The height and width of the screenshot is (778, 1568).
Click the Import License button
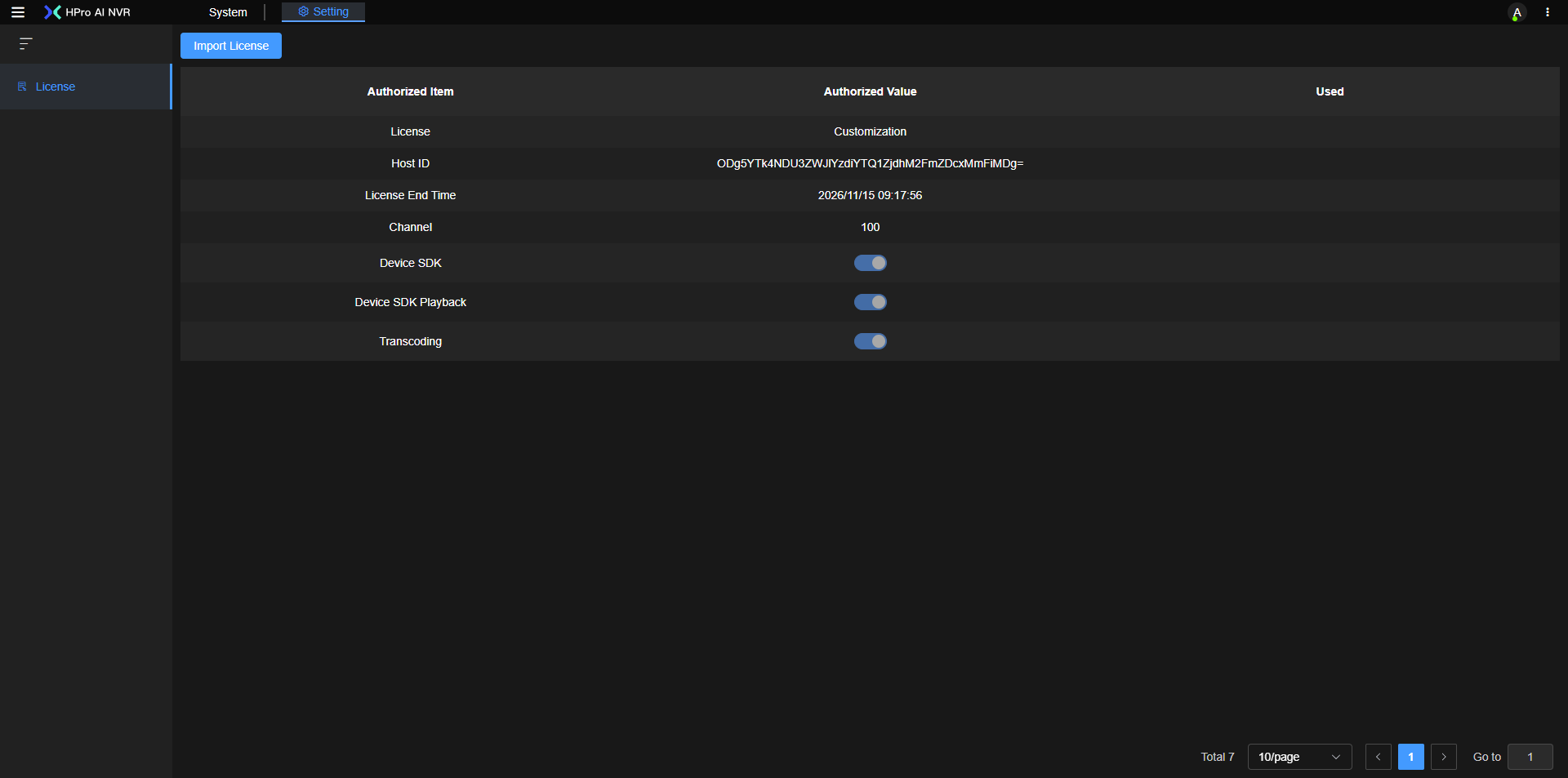click(x=231, y=46)
